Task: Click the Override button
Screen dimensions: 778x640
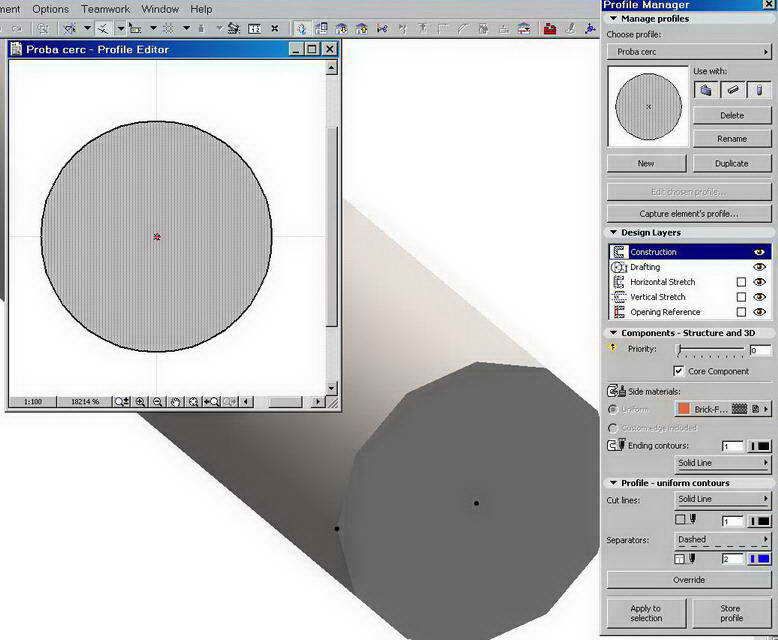Action: pos(689,579)
